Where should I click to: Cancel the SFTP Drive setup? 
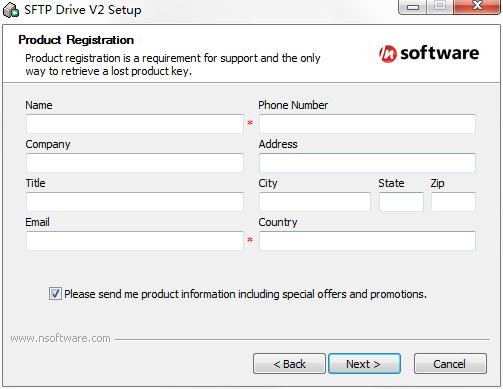pos(450,364)
